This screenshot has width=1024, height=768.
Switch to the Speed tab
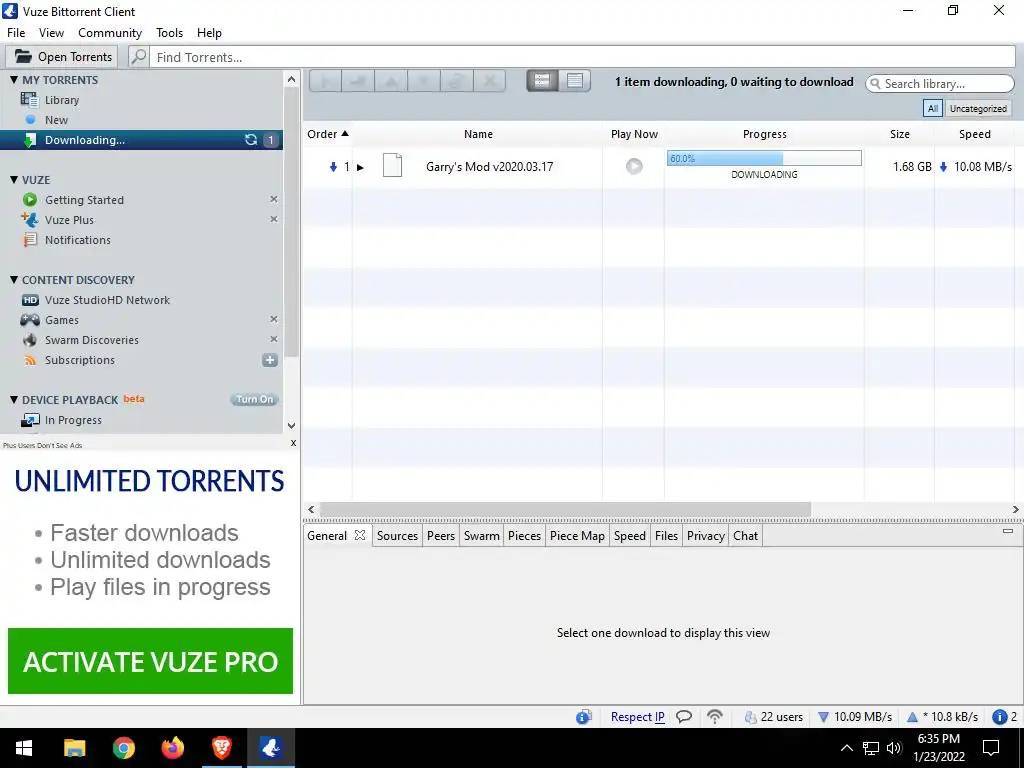pyautogui.click(x=630, y=536)
